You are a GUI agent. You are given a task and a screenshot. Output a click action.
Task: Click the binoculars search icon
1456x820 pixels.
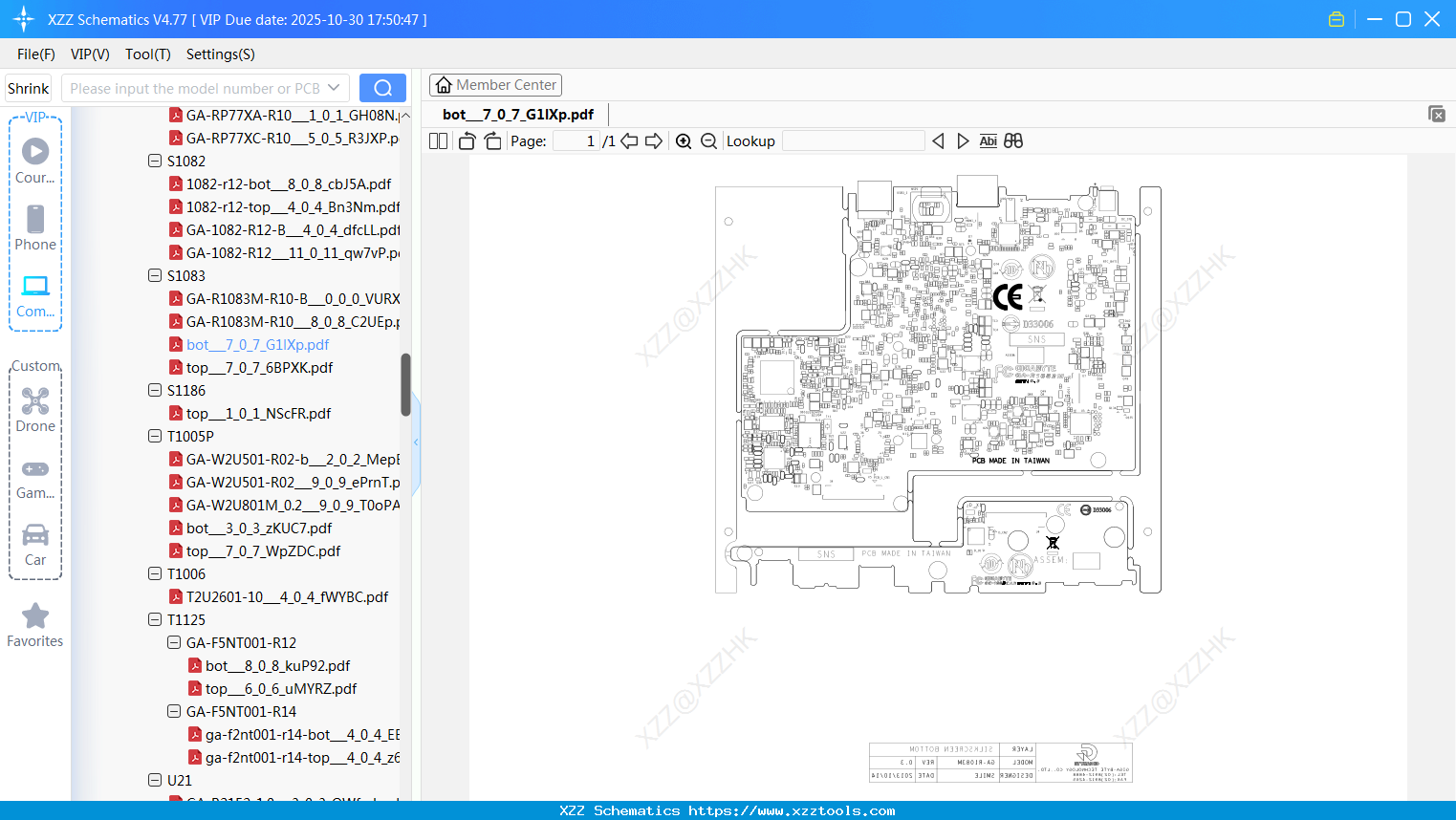1013,141
